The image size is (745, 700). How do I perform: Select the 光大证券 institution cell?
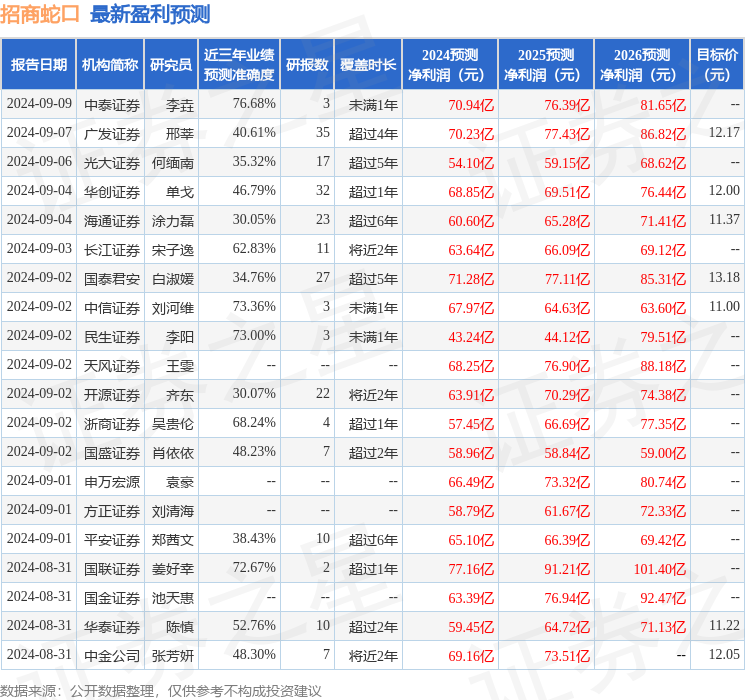(112, 163)
